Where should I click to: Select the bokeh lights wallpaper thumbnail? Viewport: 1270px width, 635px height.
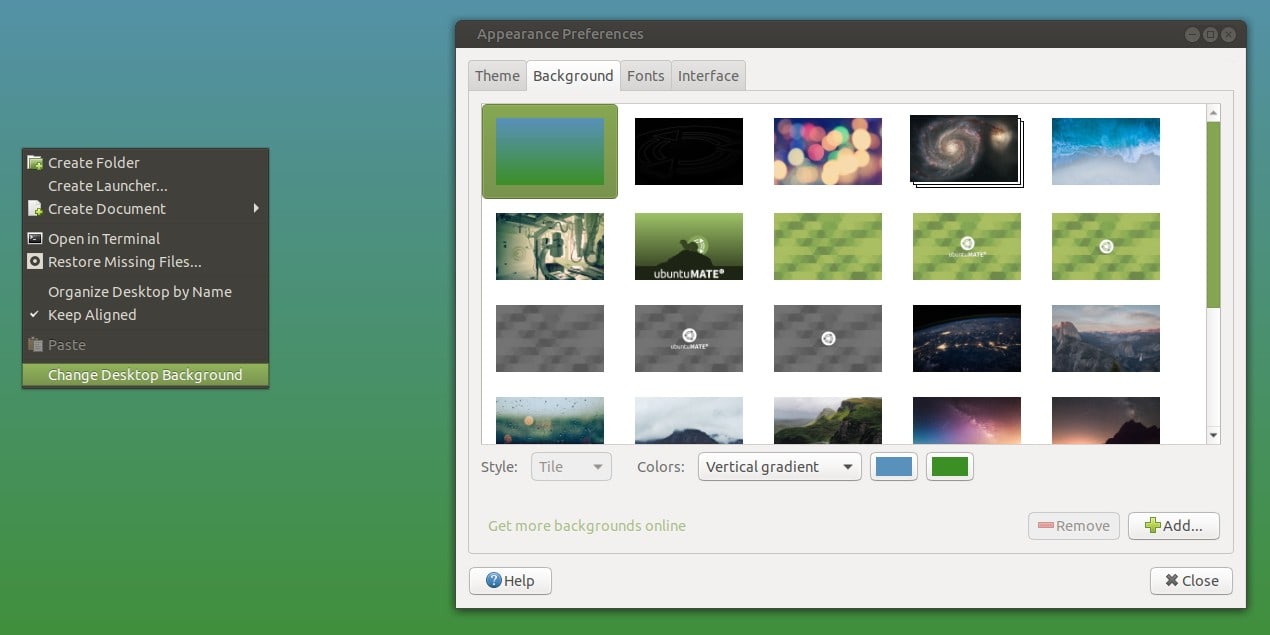(827, 151)
